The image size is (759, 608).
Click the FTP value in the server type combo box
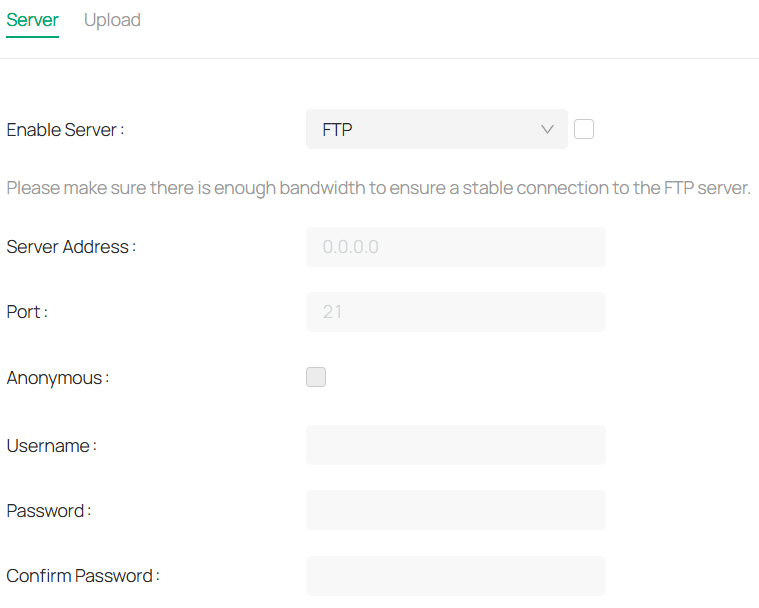(338, 130)
